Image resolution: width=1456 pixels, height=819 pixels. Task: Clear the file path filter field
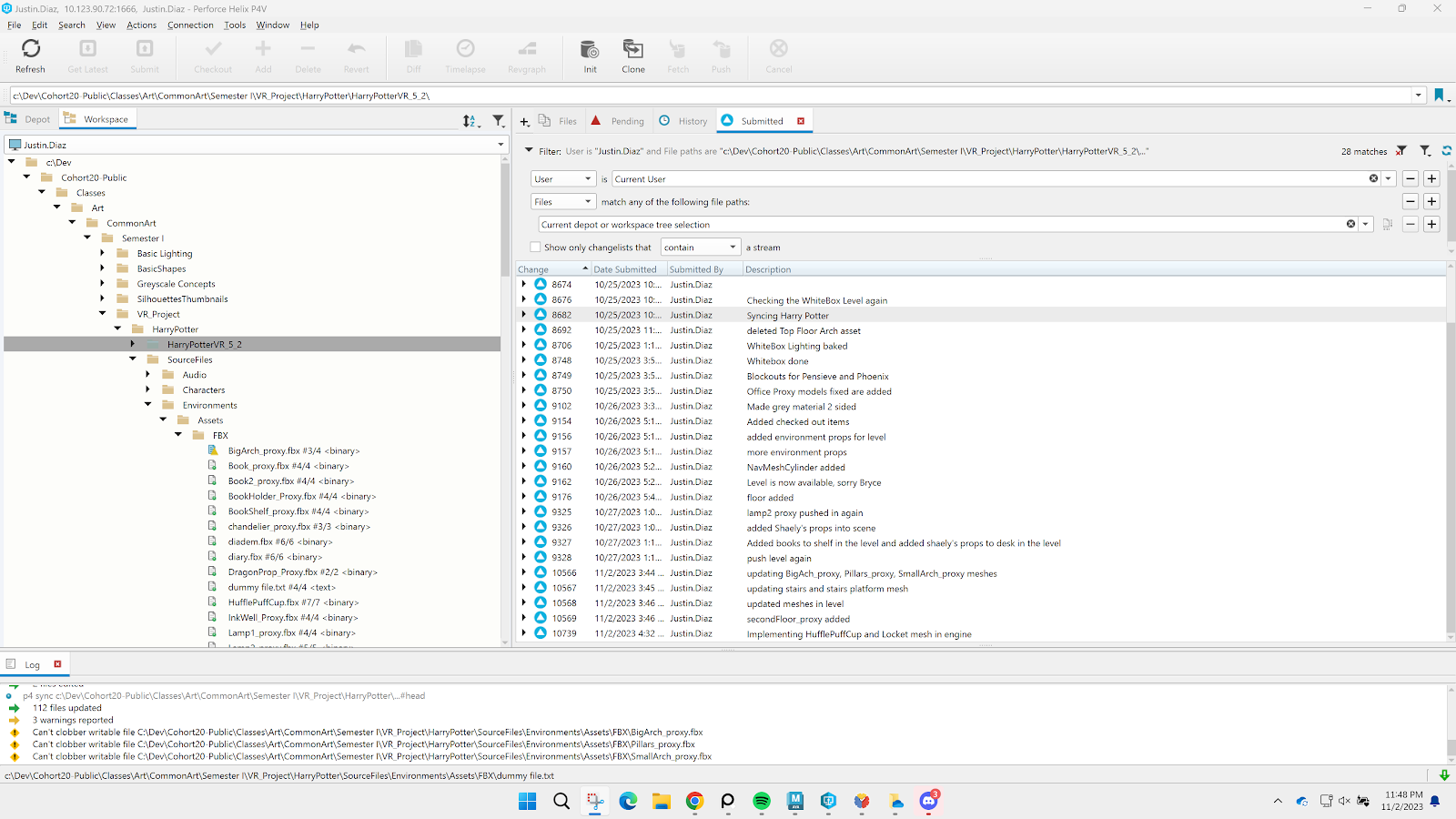tap(1350, 224)
